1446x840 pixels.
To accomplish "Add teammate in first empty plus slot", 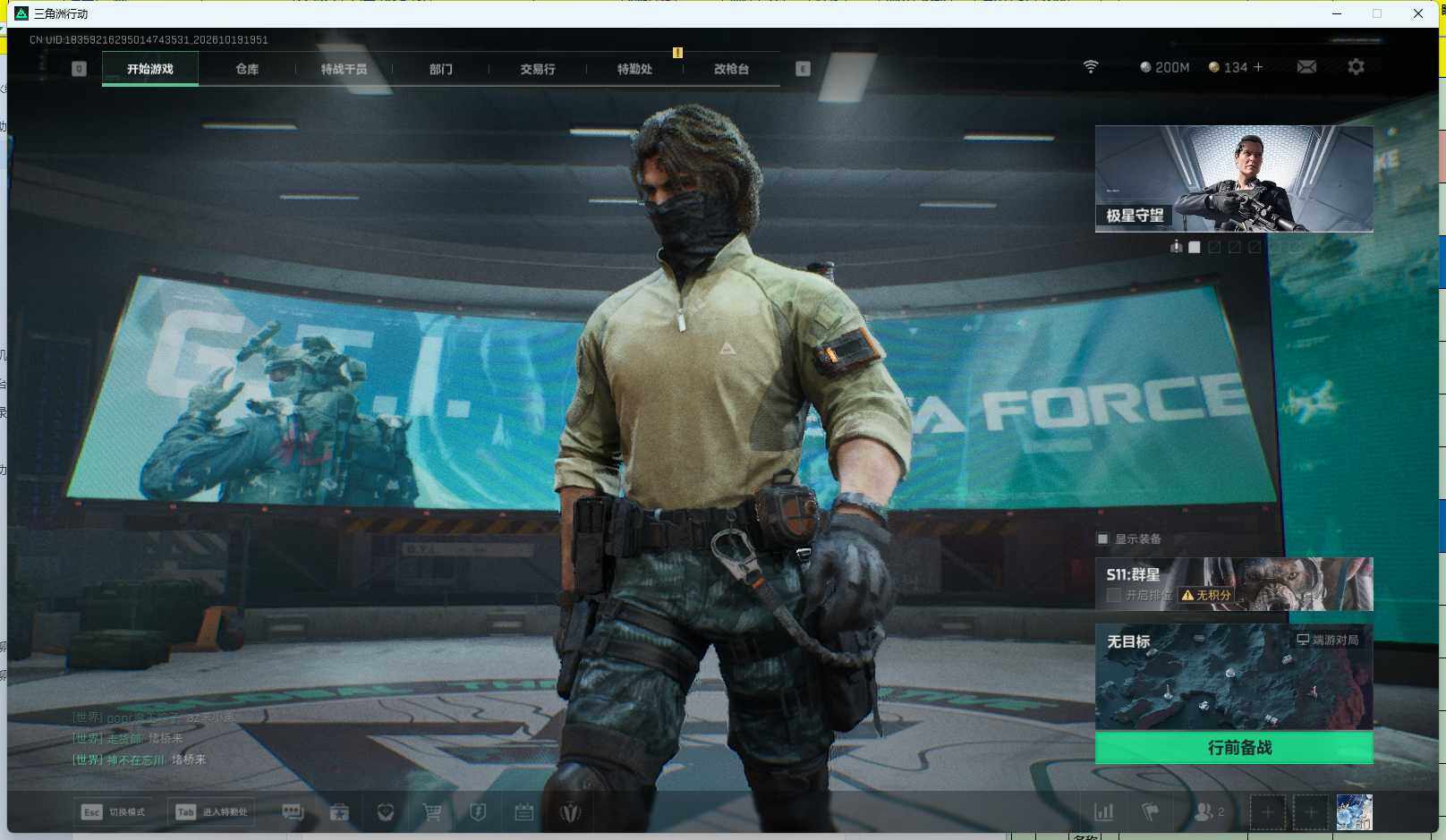I will (x=1268, y=812).
